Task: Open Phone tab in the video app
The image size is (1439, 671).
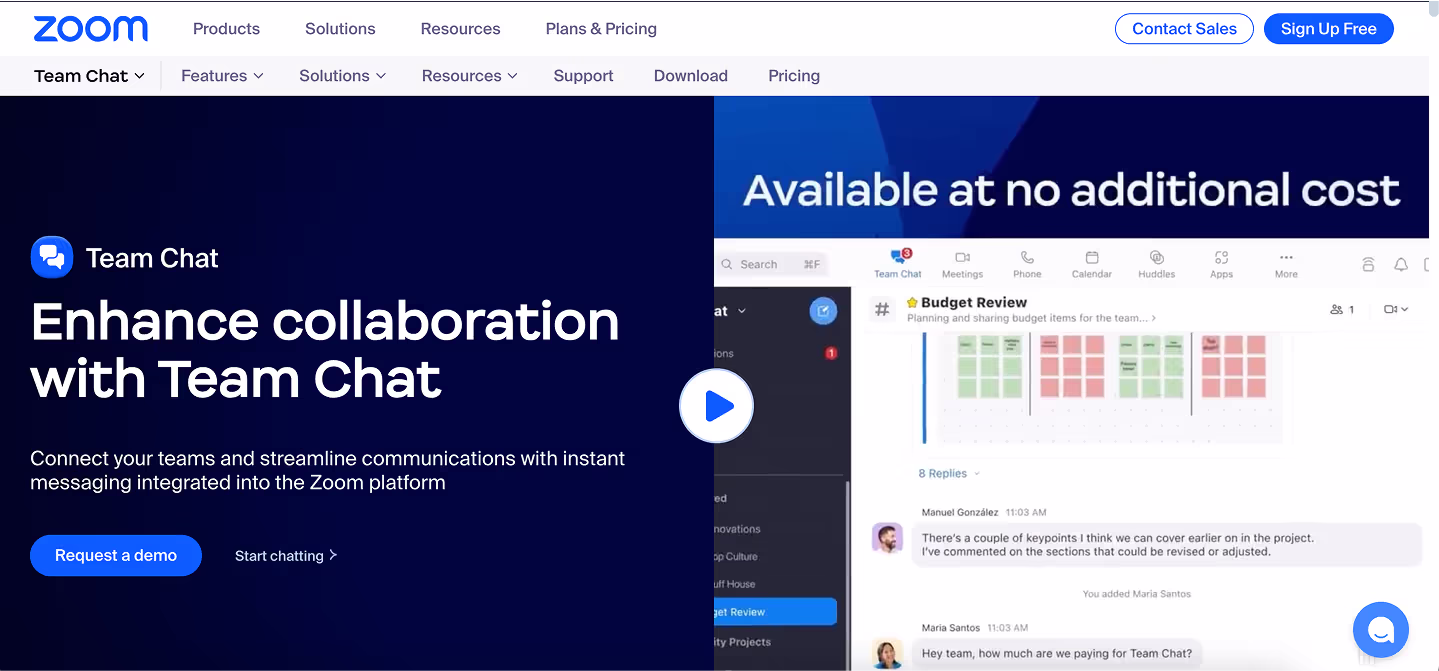Action: point(1027,264)
